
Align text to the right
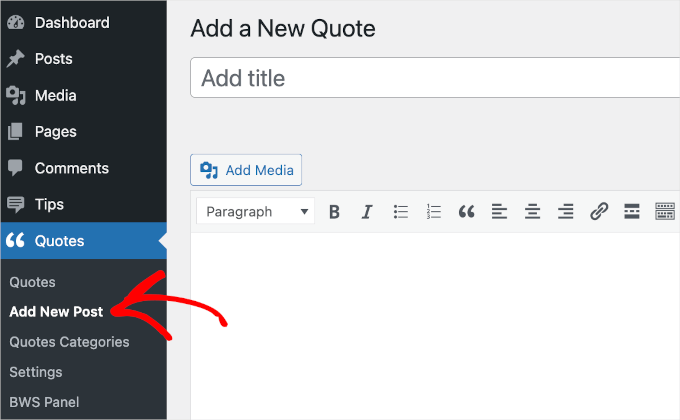pyautogui.click(x=565, y=211)
